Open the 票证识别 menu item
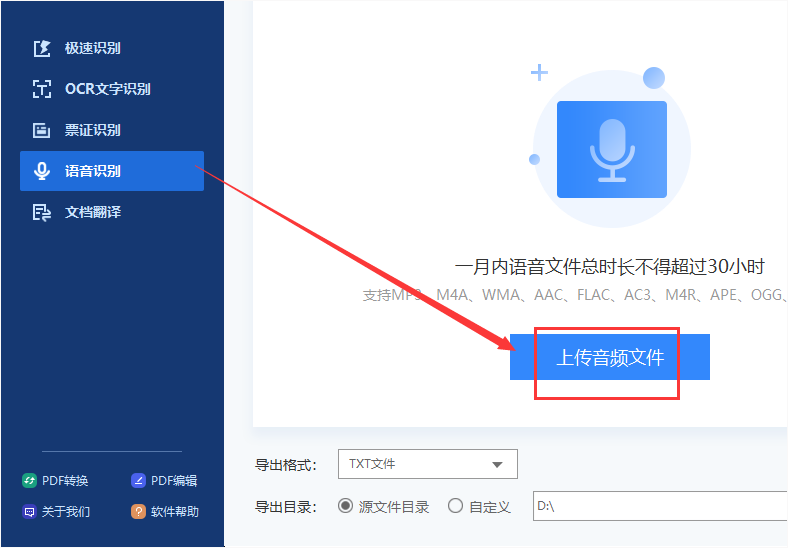The width and height of the screenshot is (788, 548). point(112,130)
